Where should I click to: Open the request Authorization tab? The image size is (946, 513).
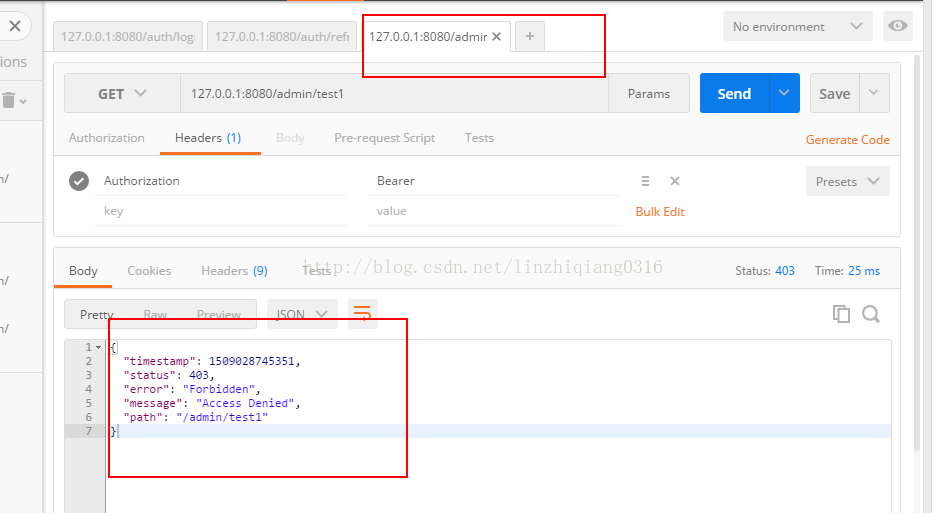(x=107, y=138)
